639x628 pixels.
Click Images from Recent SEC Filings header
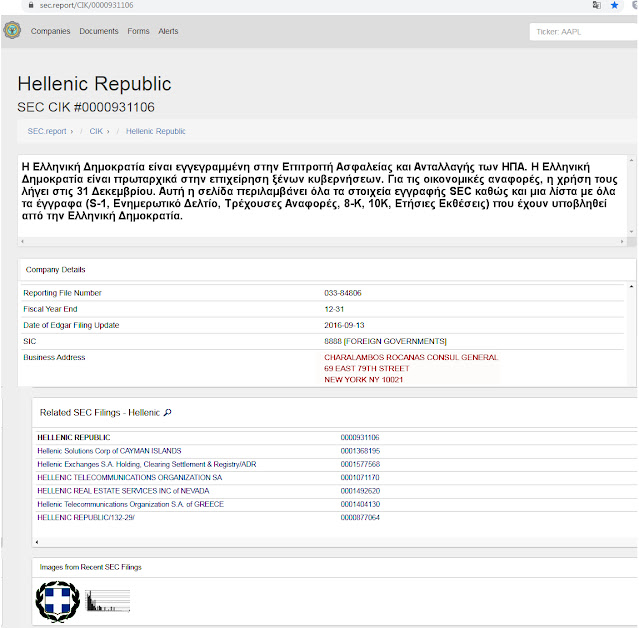90,567
